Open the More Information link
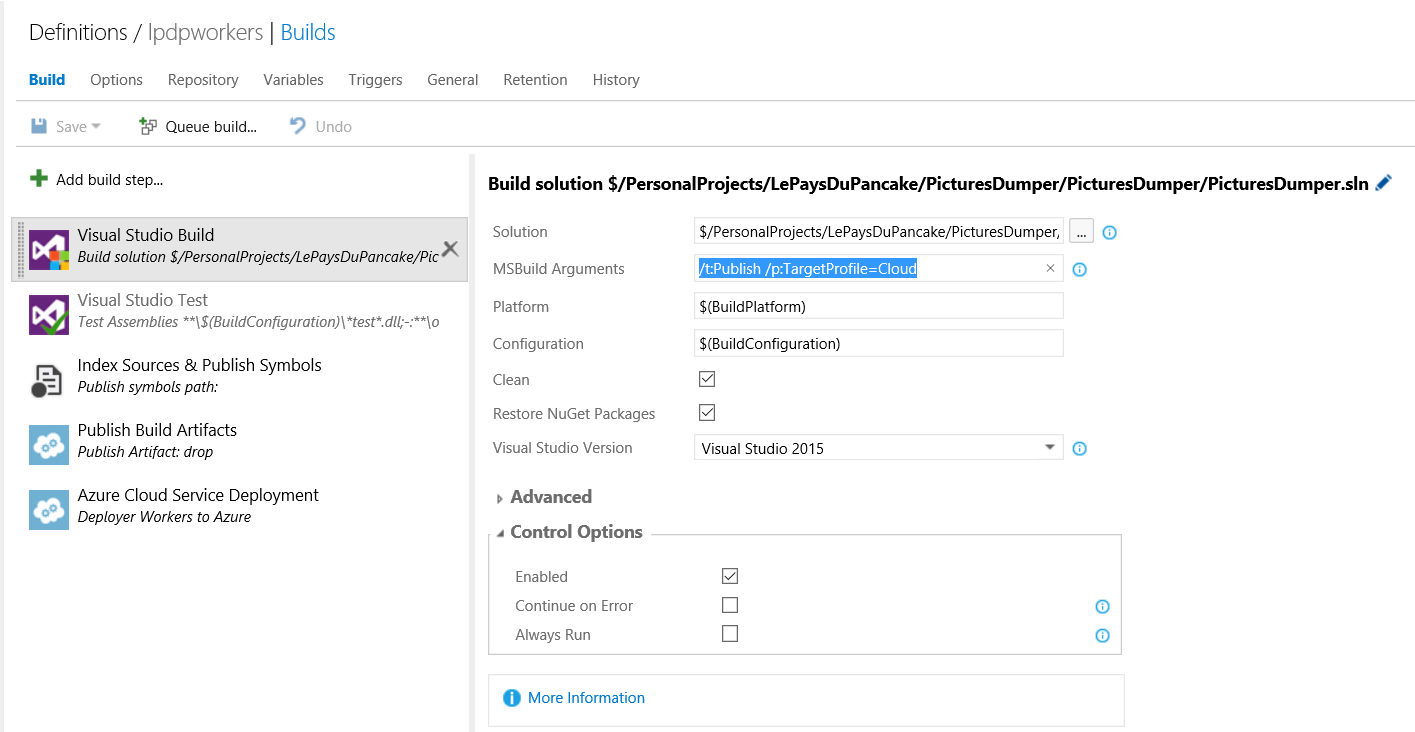Viewport: 1415px width, 732px height. (586, 698)
